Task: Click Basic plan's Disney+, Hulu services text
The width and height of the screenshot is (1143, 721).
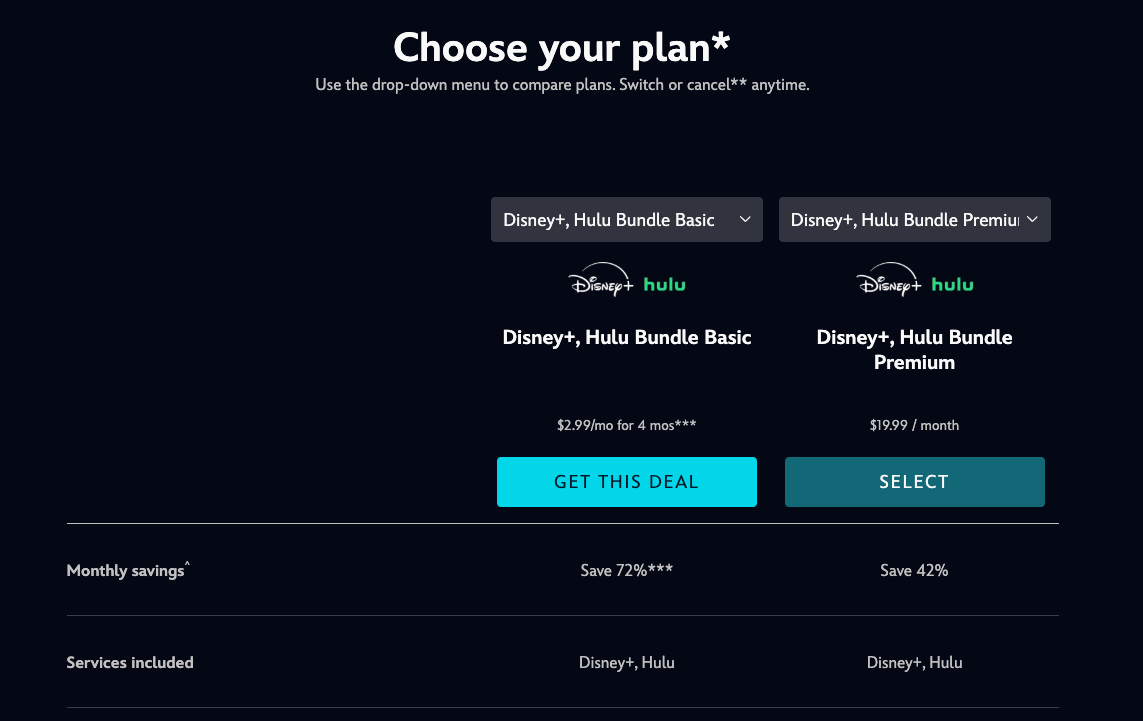Action: 627,662
